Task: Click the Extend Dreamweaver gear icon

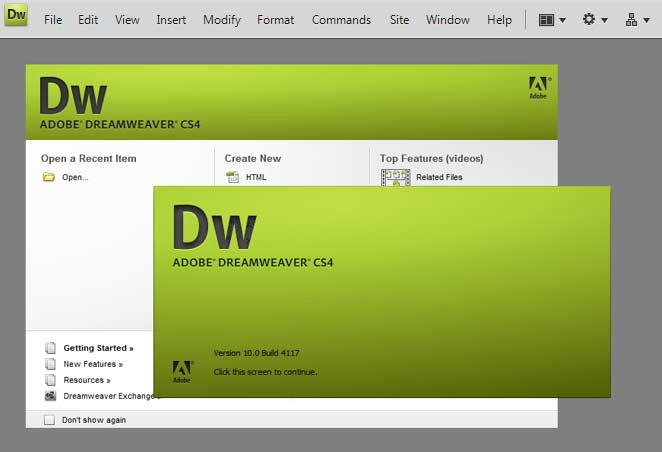Action: coord(589,19)
